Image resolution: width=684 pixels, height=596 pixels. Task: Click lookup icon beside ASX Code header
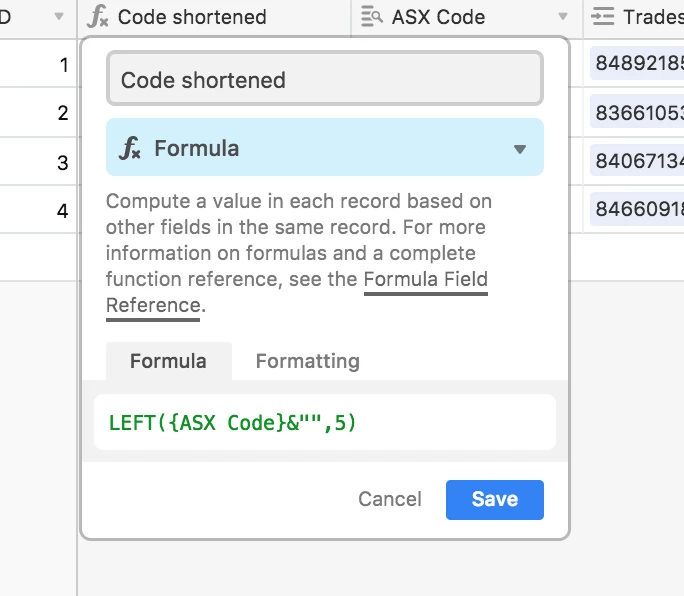click(x=372, y=17)
